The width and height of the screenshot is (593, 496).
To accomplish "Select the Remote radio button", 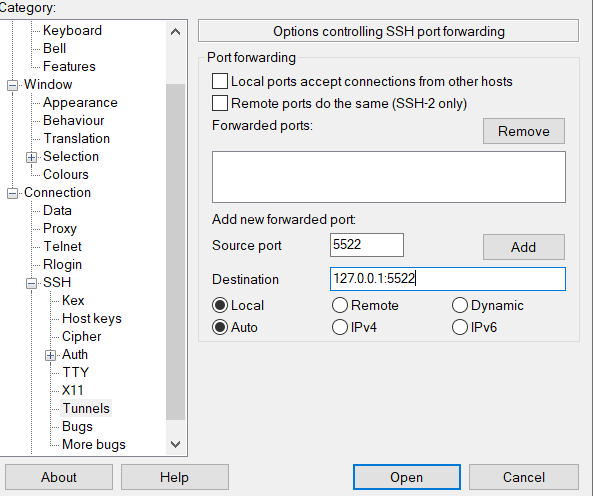I will pos(340,305).
